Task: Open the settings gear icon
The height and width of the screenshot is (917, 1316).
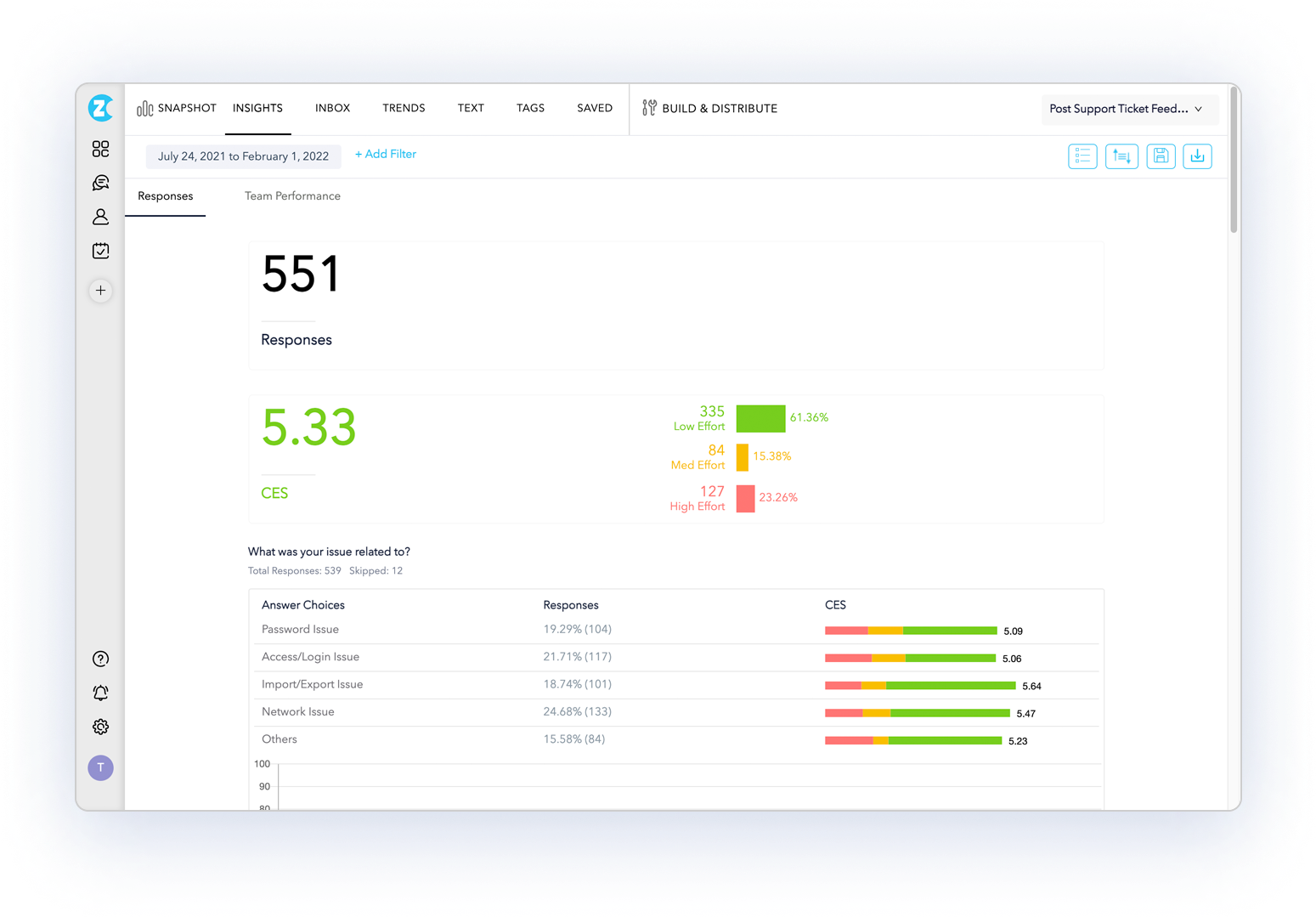Action: tap(100, 727)
